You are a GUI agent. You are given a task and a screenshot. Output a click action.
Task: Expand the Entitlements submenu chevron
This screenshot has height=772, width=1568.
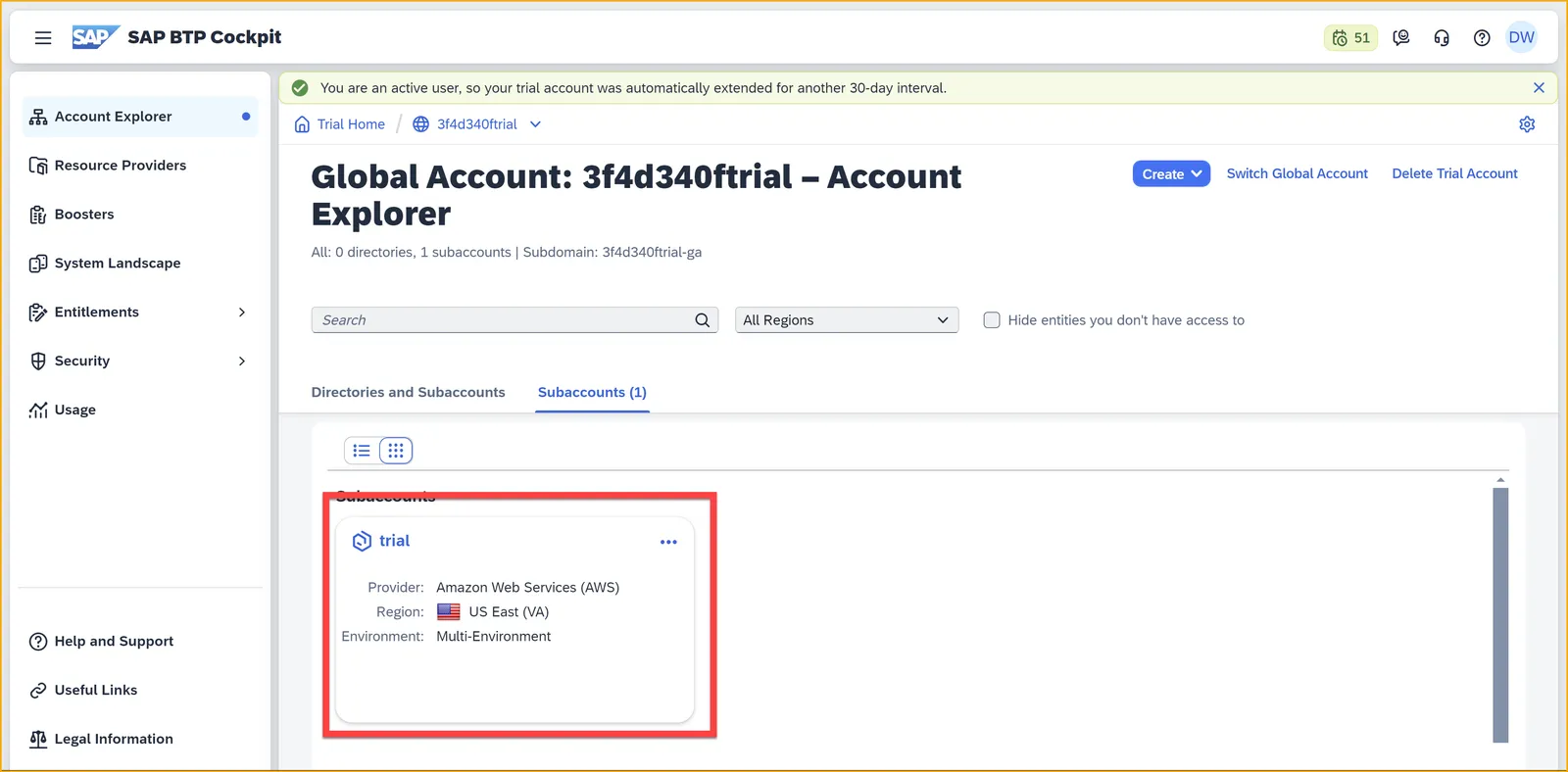point(242,313)
